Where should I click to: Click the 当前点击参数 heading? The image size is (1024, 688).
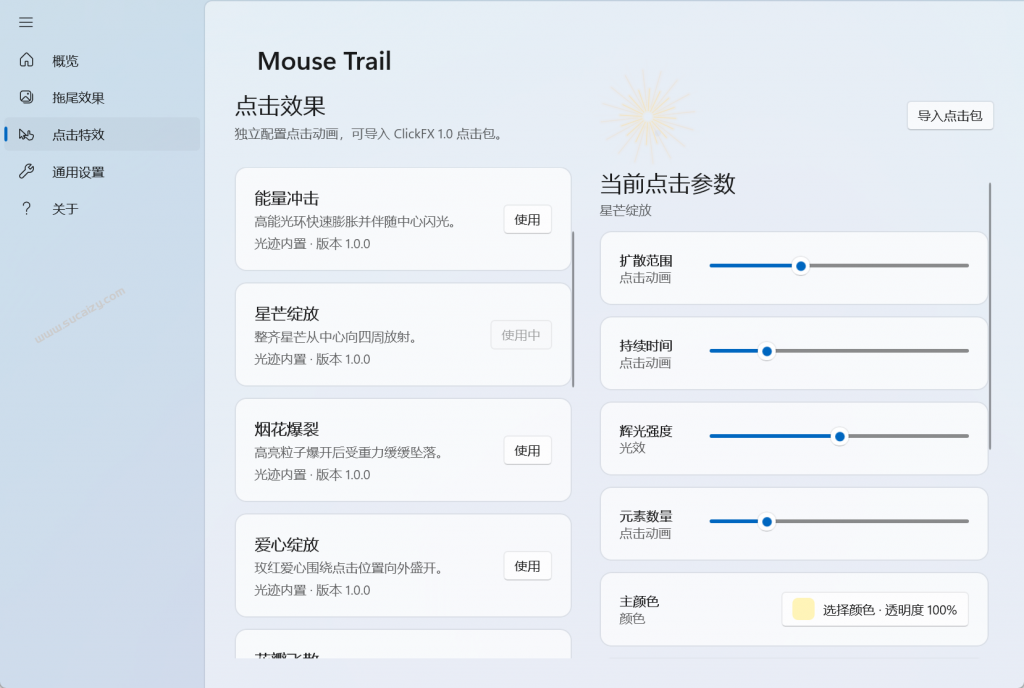[667, 184]
